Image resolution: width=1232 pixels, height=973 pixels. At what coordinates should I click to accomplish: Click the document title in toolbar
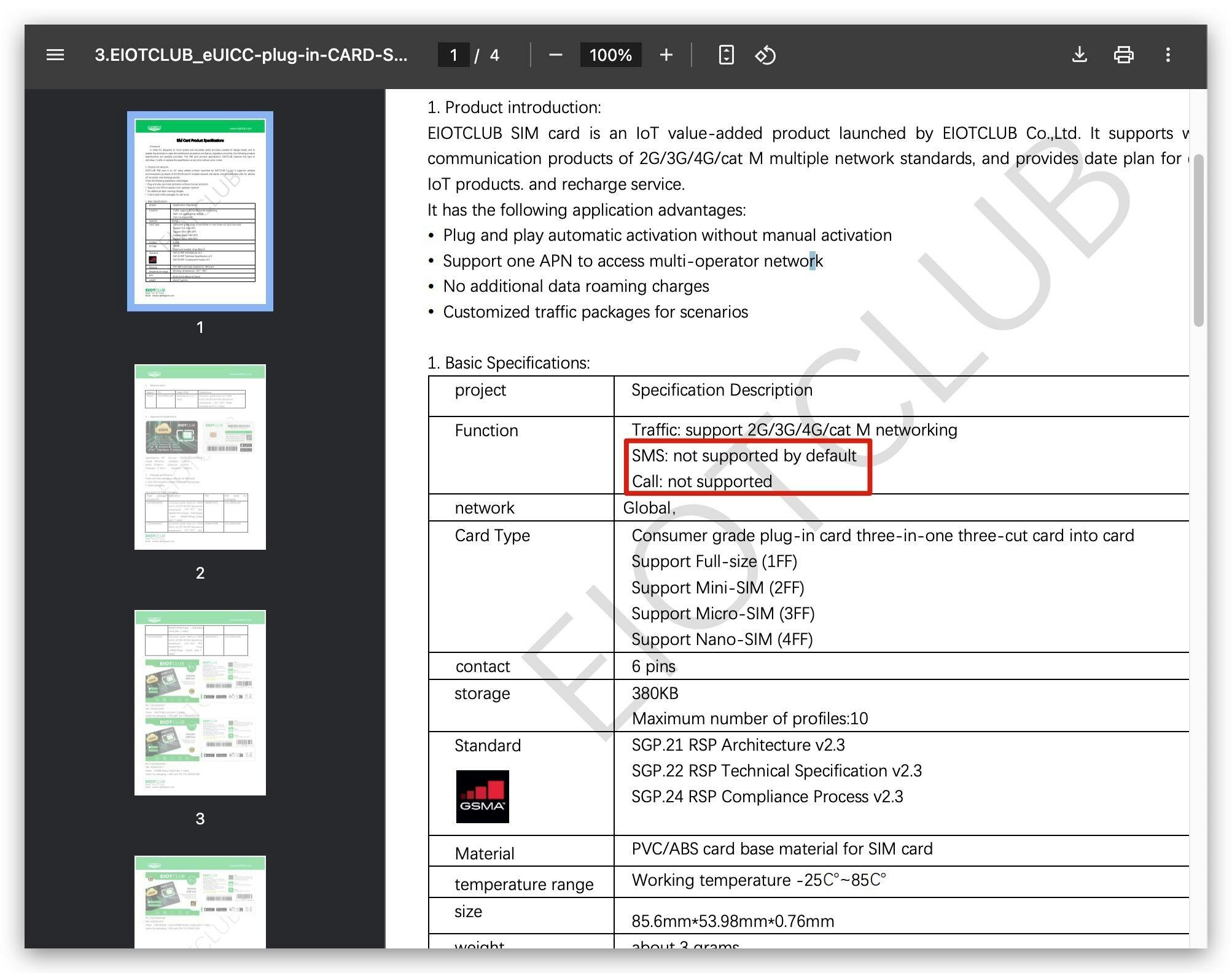pos(251,55)
